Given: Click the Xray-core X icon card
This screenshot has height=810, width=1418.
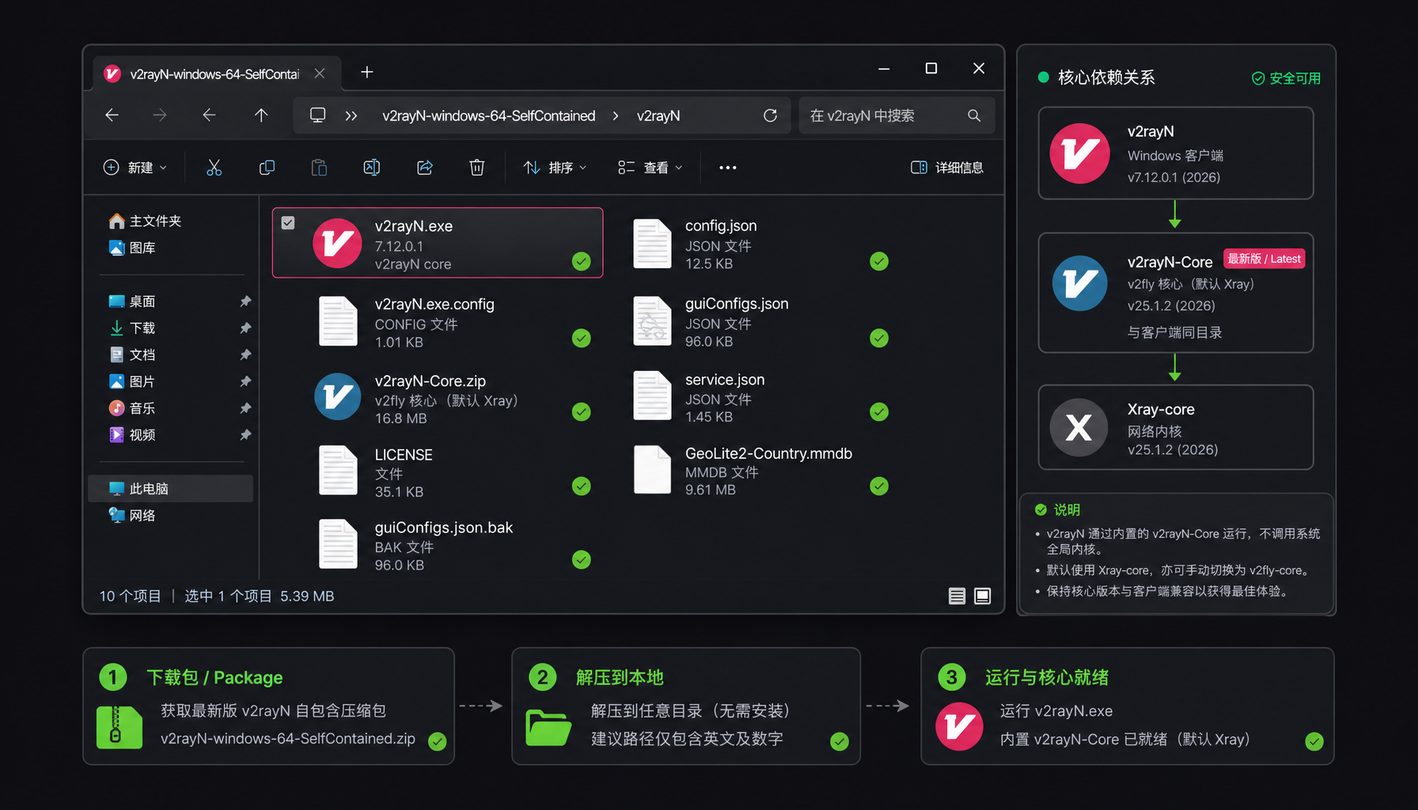Looking at the screenshot, I should coord(1175,428).
